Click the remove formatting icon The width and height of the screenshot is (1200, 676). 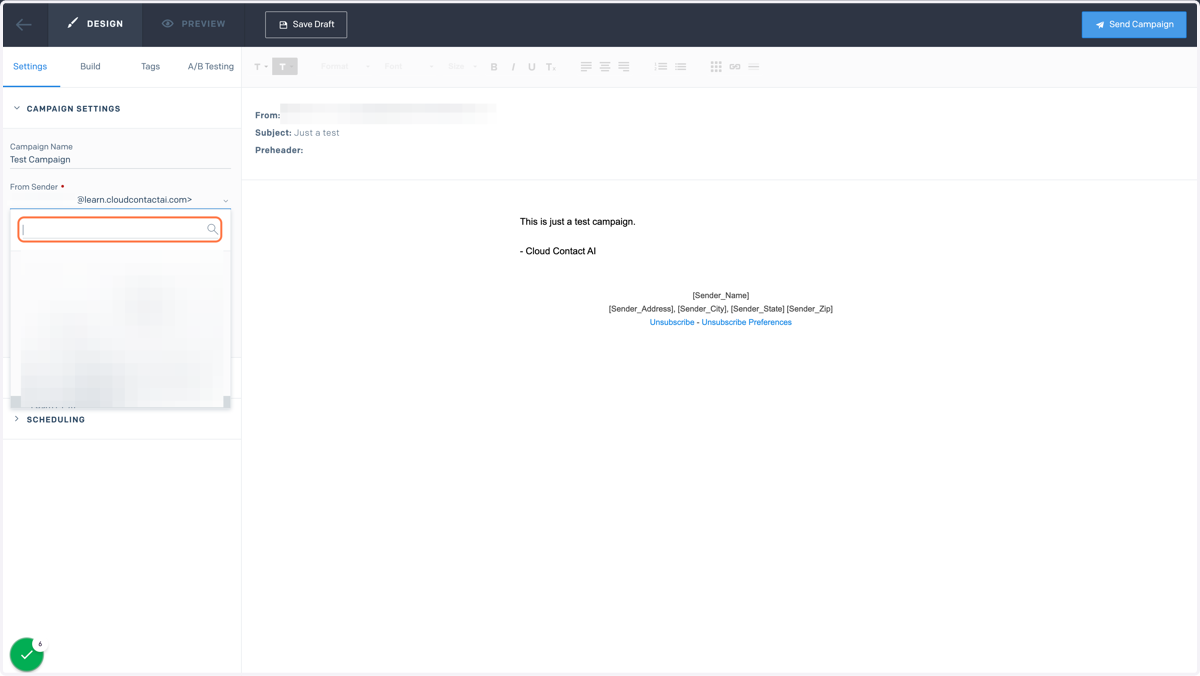click(551, 67)
